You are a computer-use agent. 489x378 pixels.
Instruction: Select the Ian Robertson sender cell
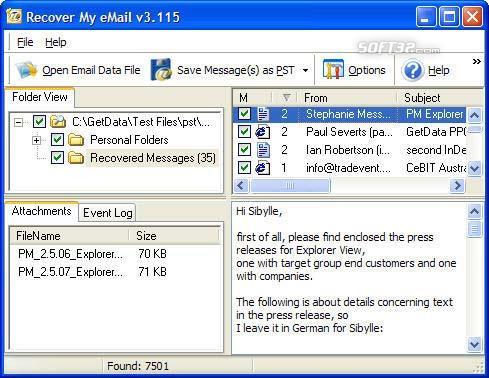click(x=348, y=150)
